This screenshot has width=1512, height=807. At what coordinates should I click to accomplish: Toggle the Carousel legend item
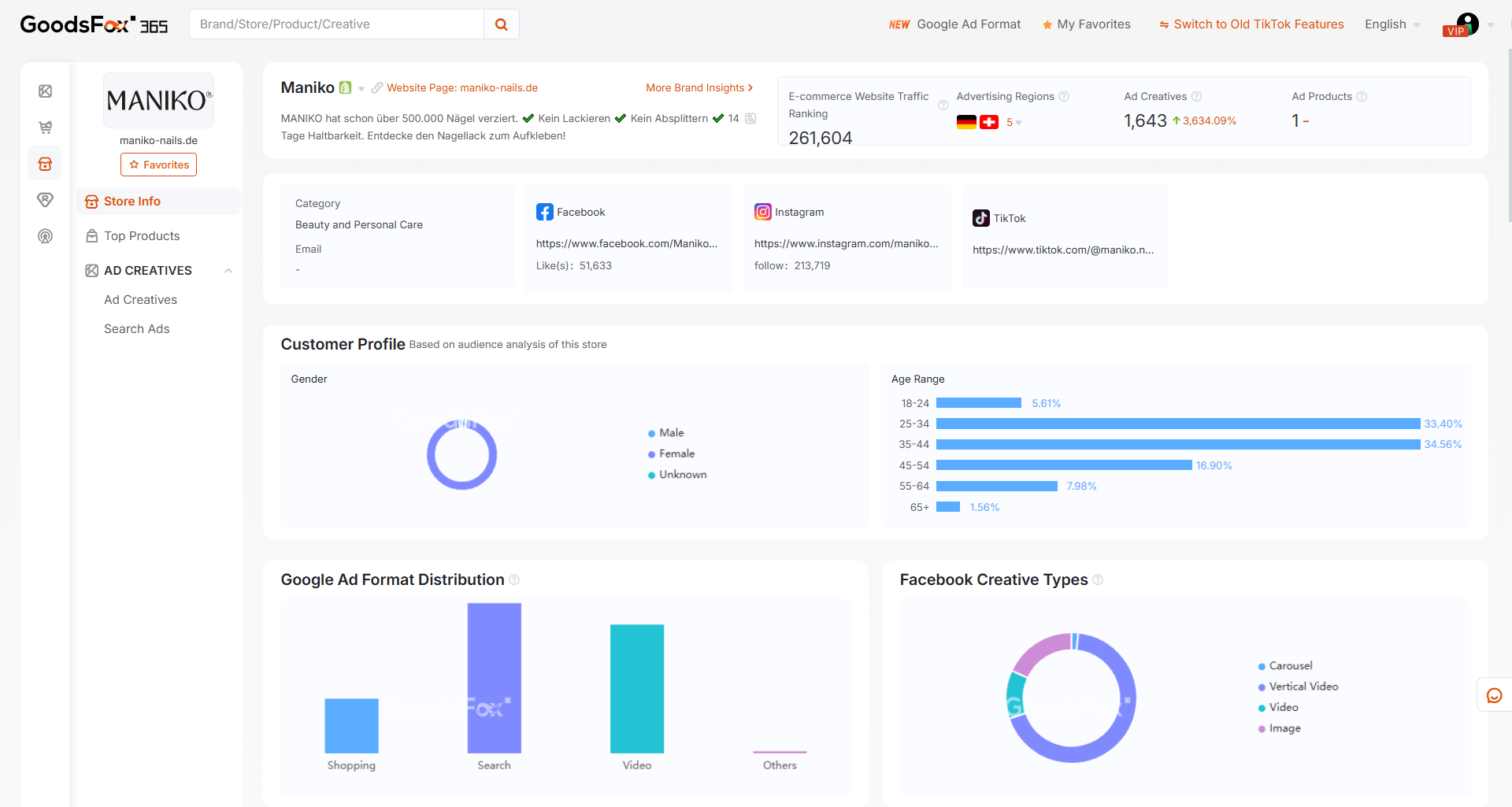click(x=1285, y=666)
